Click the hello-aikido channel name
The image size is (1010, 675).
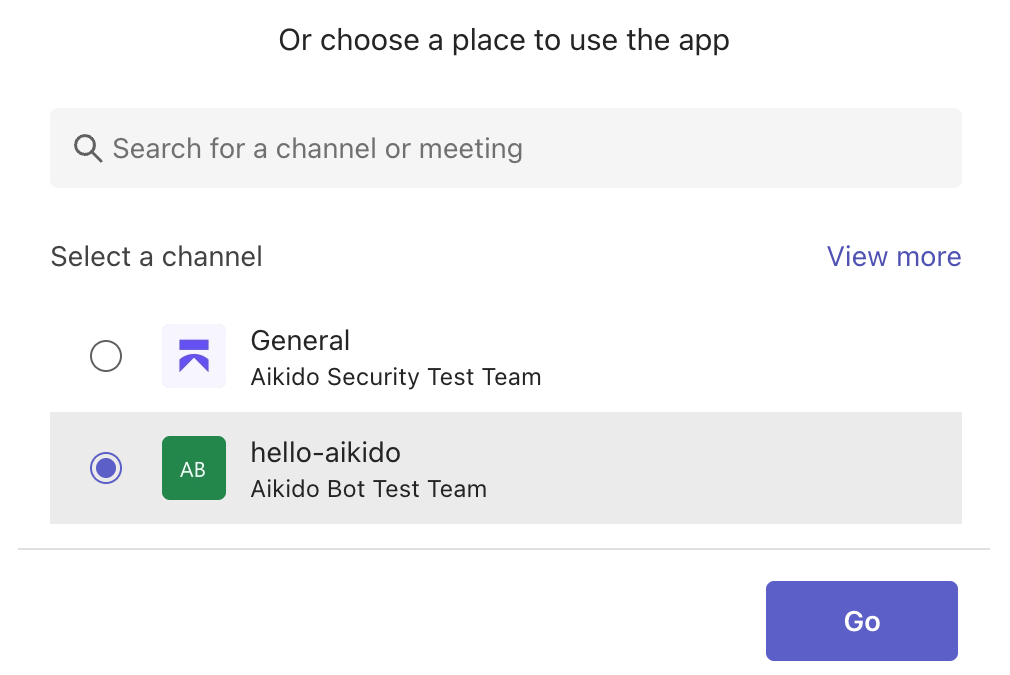click(325, 453)
